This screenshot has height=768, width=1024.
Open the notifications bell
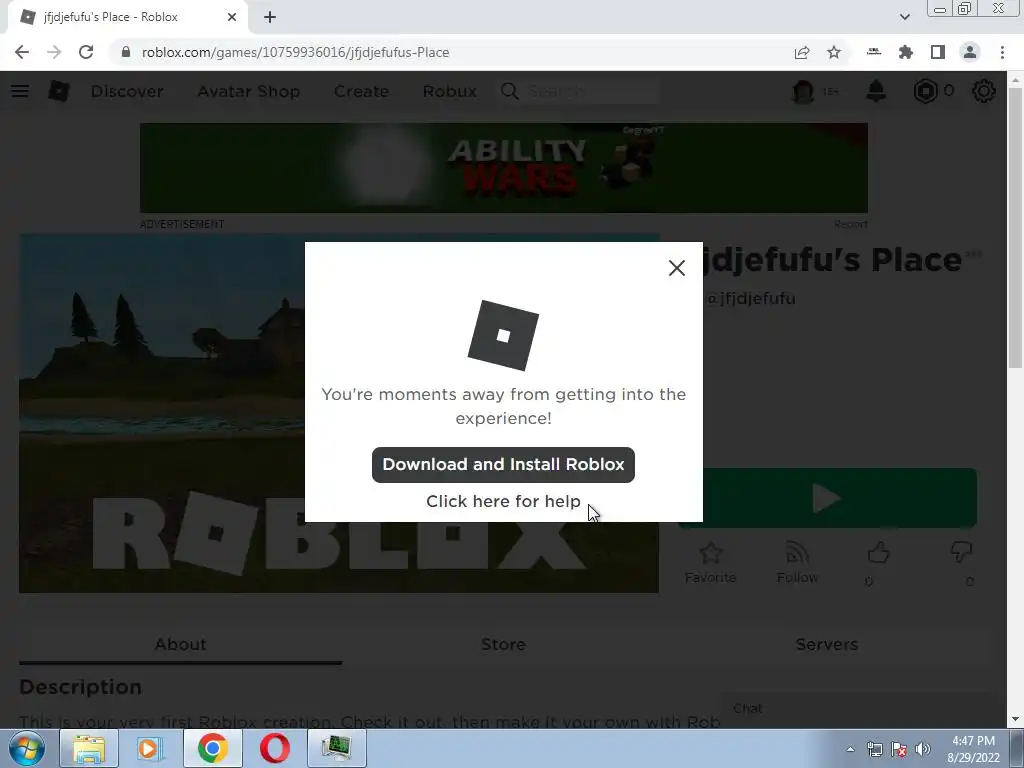click(876, 91)
